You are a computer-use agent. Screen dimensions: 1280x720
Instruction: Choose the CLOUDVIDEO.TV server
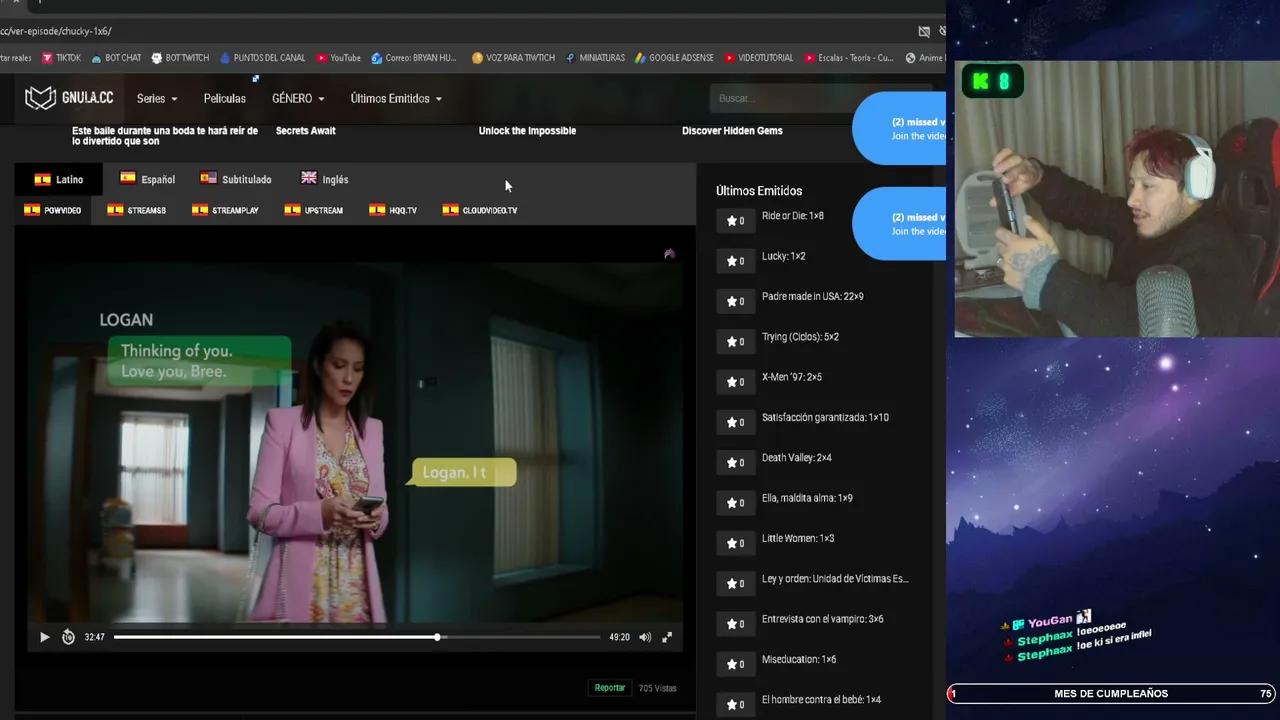click(x=480, y=211)
